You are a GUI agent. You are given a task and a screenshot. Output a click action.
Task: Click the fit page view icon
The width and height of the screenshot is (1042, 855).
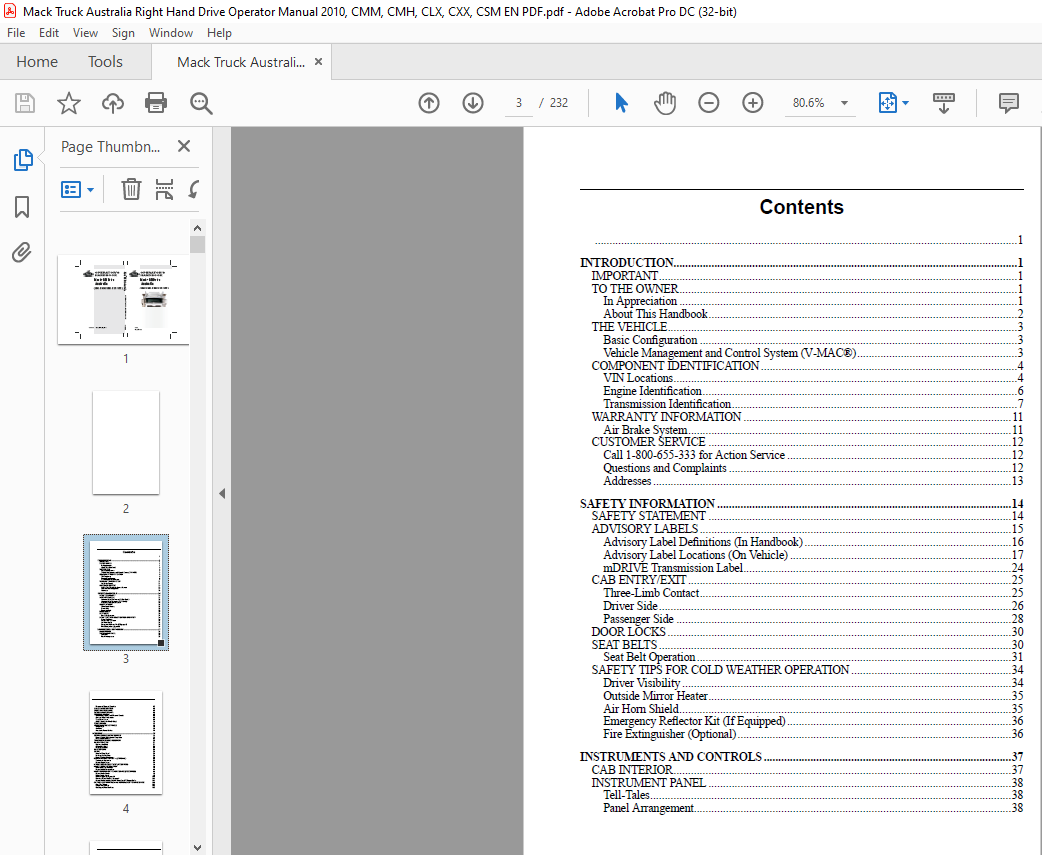pos(887,103)
